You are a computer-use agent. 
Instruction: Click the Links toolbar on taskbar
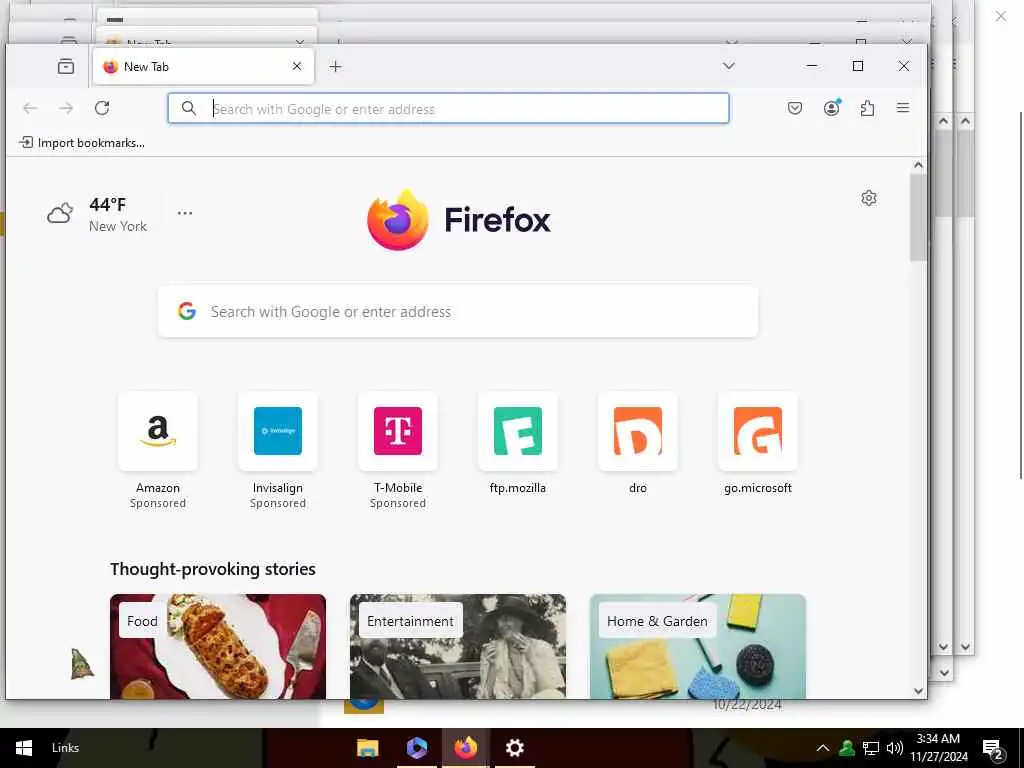pos(65,748)
